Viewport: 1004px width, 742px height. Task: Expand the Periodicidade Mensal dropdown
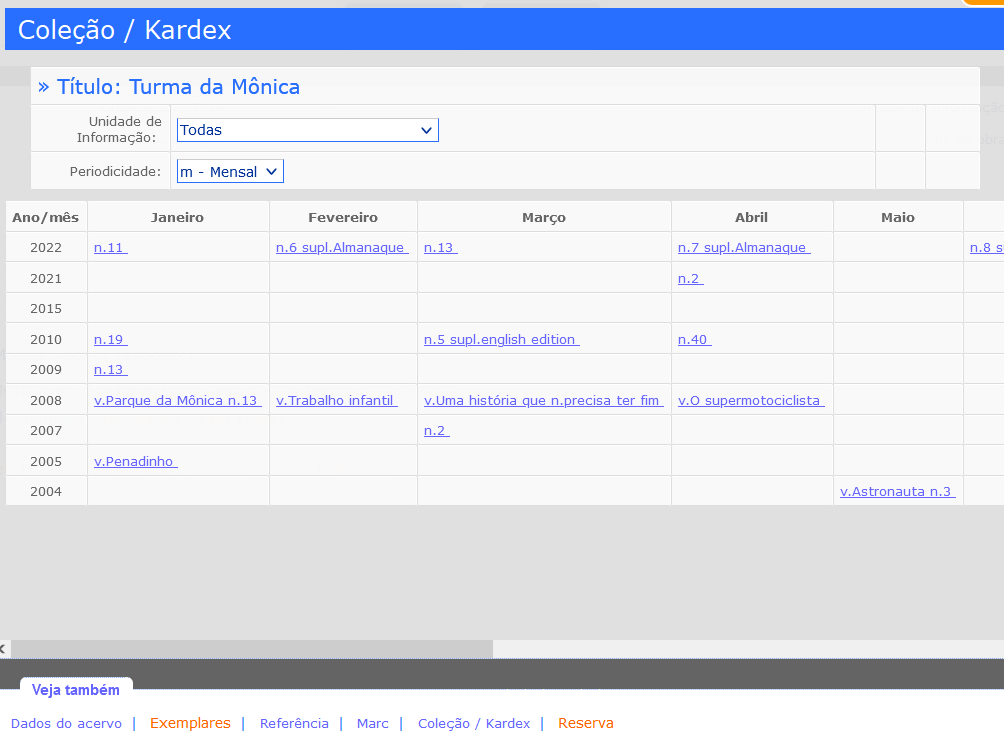point(230,172)
